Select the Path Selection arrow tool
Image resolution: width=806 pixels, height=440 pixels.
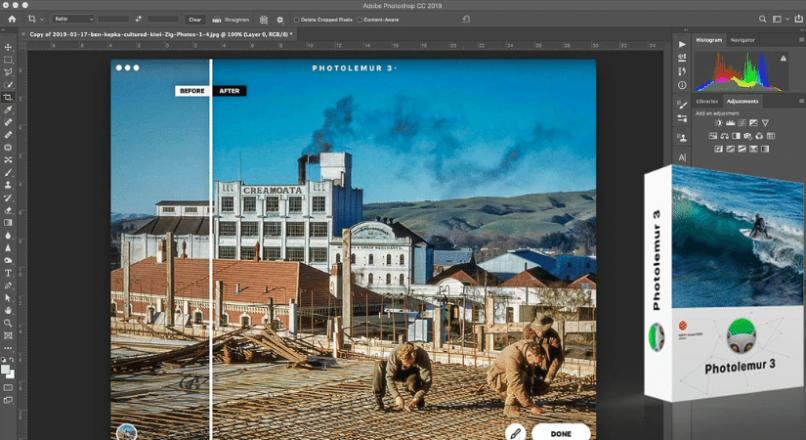coord(8,298)
